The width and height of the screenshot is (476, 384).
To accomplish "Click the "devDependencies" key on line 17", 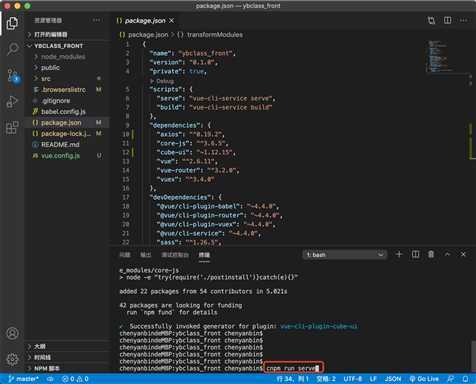I will pos(180,197).
